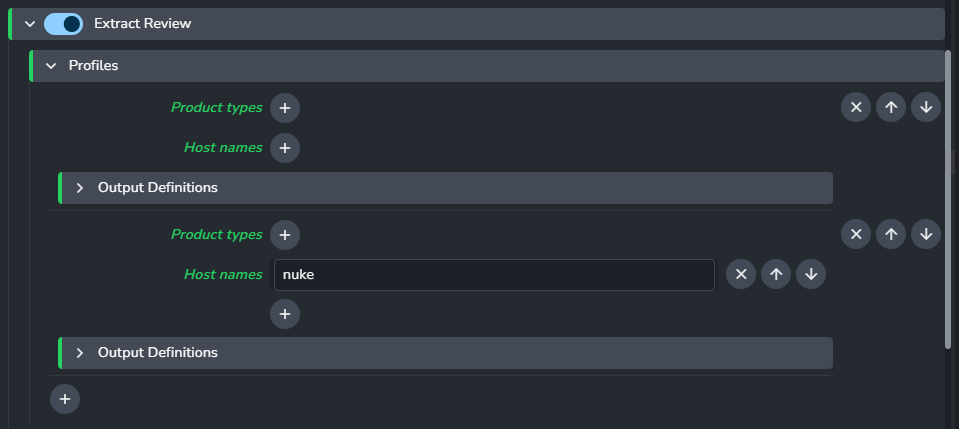Add a new profile at the bottom
The image size is (959, 429).
tap(65, 399)
